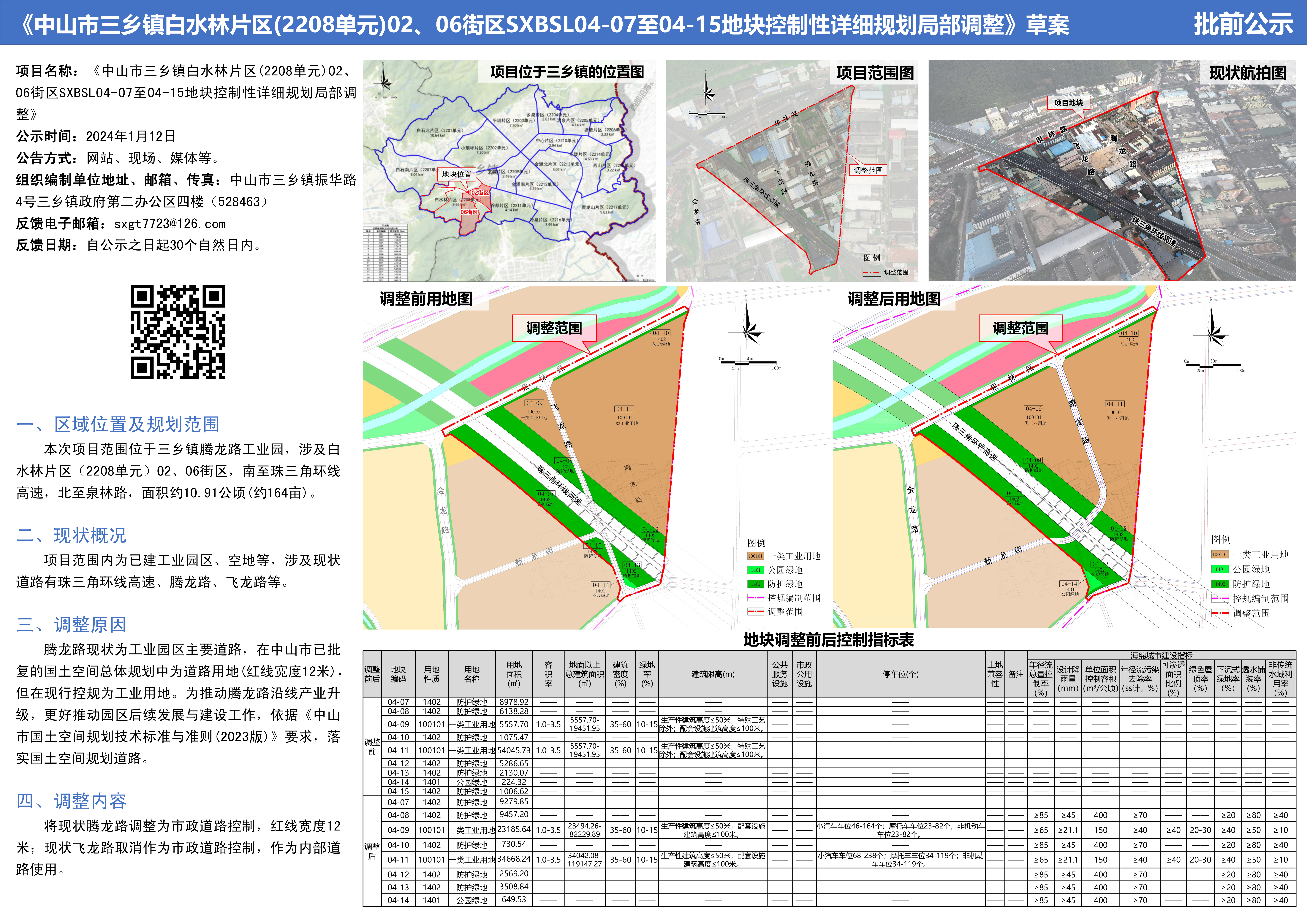Image resolution: width=1307 pixels, height=924 pixels.
Task: Click the 调整范围 callout on the 调整后用地图
Action: point(1021,329)
